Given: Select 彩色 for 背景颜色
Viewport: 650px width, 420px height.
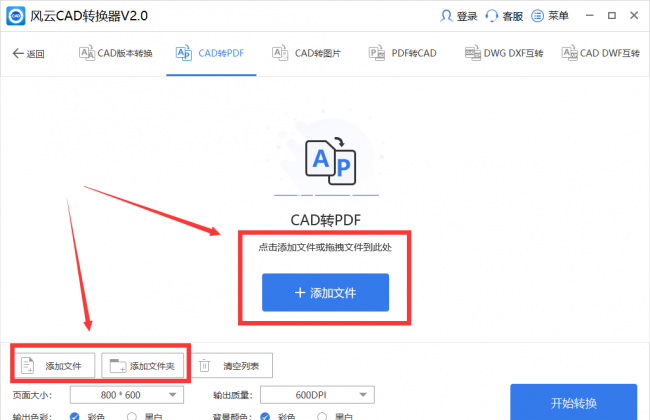Looking at the screenshot, I should coord(265,416).
